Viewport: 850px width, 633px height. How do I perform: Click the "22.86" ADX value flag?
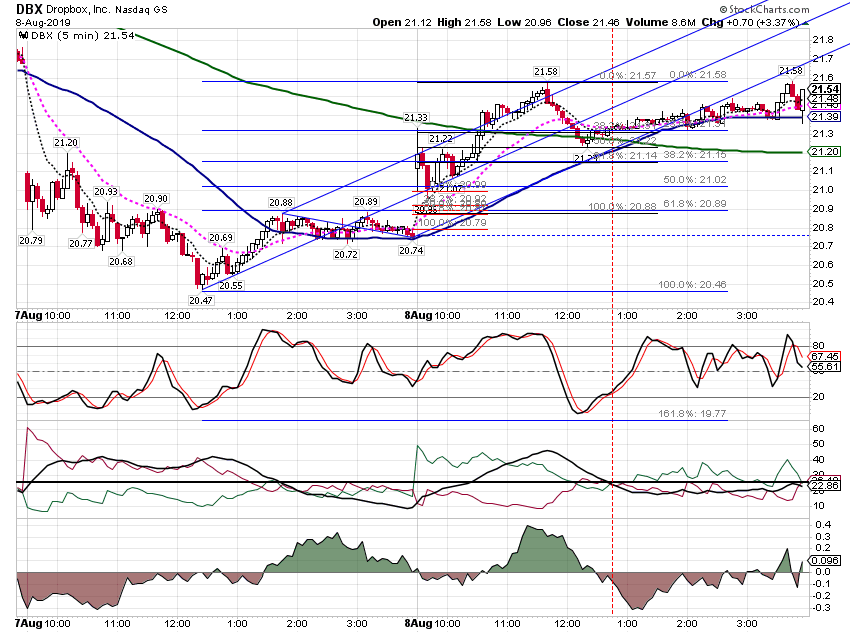pyautogui.click(x=825, y=486)
